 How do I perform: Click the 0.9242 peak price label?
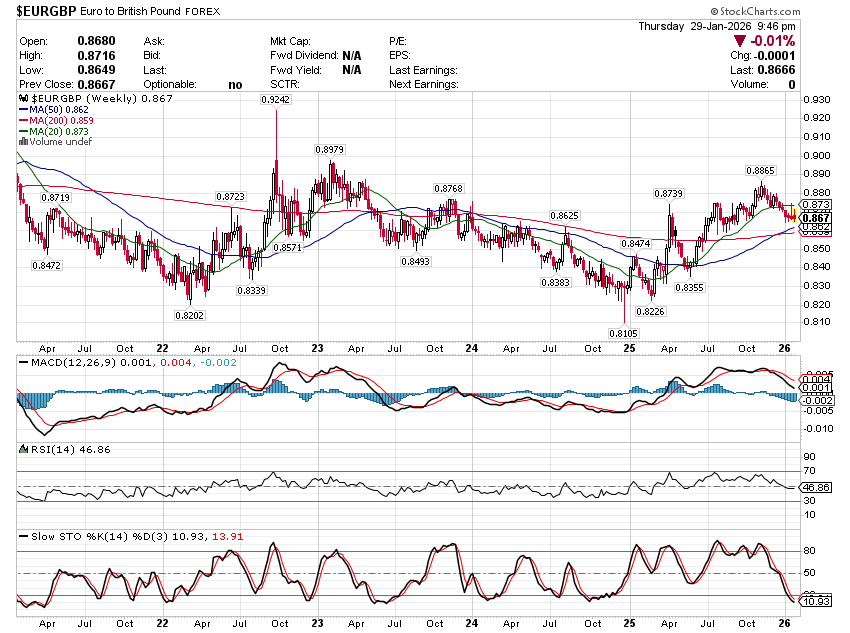[276, 101]
